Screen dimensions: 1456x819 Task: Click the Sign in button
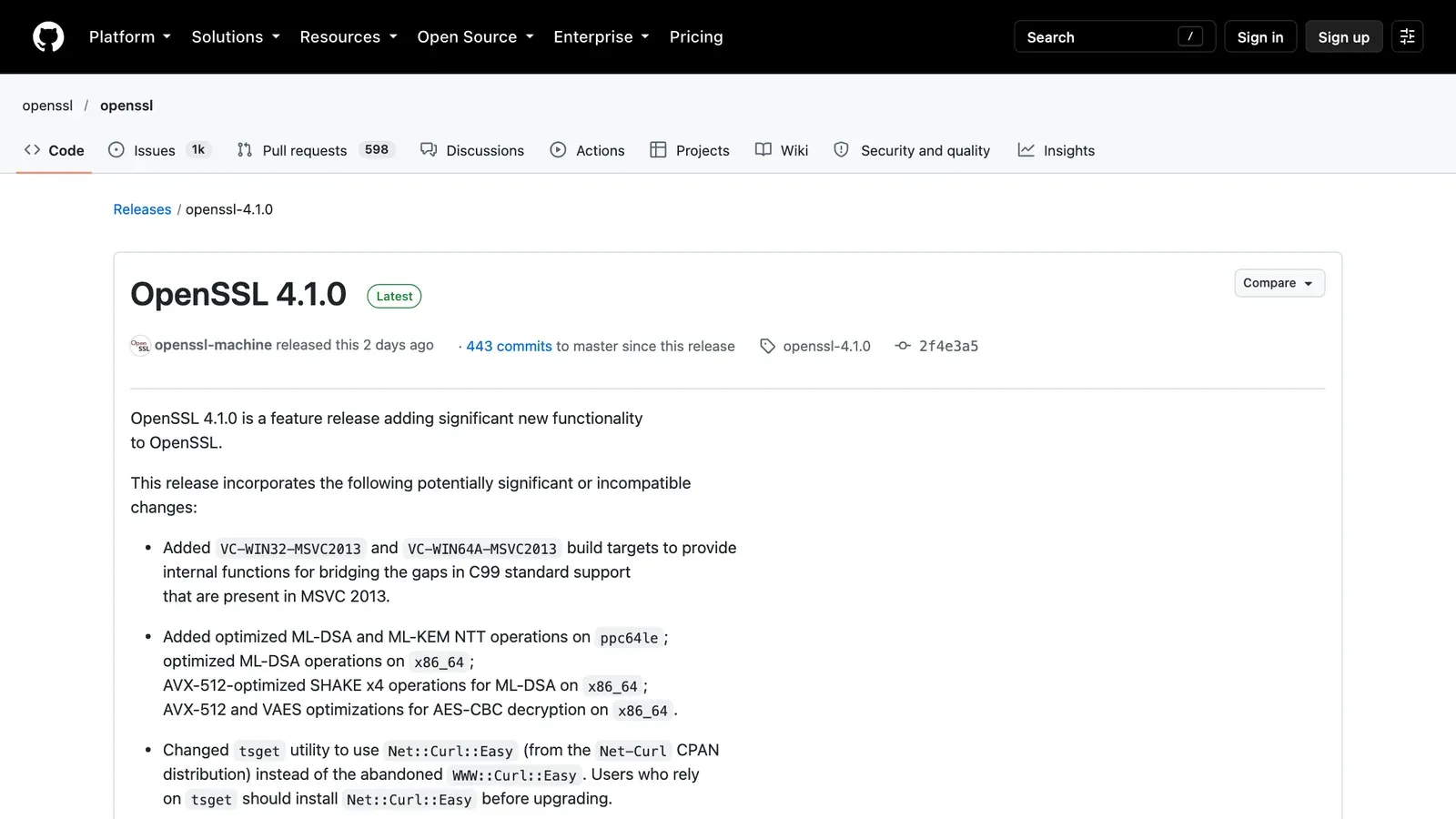click(x=1260, y=37)
